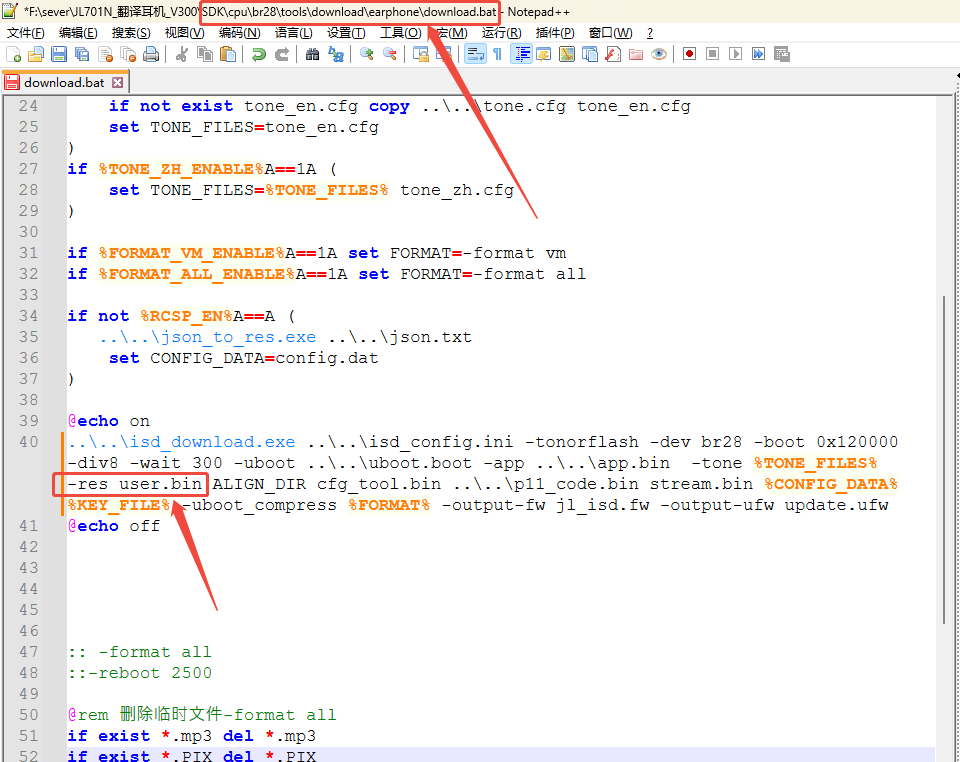Screen dimensions: 960x762
Task: Close the download.bat tab
Action: pyautogui.click(x=118, y=83)
